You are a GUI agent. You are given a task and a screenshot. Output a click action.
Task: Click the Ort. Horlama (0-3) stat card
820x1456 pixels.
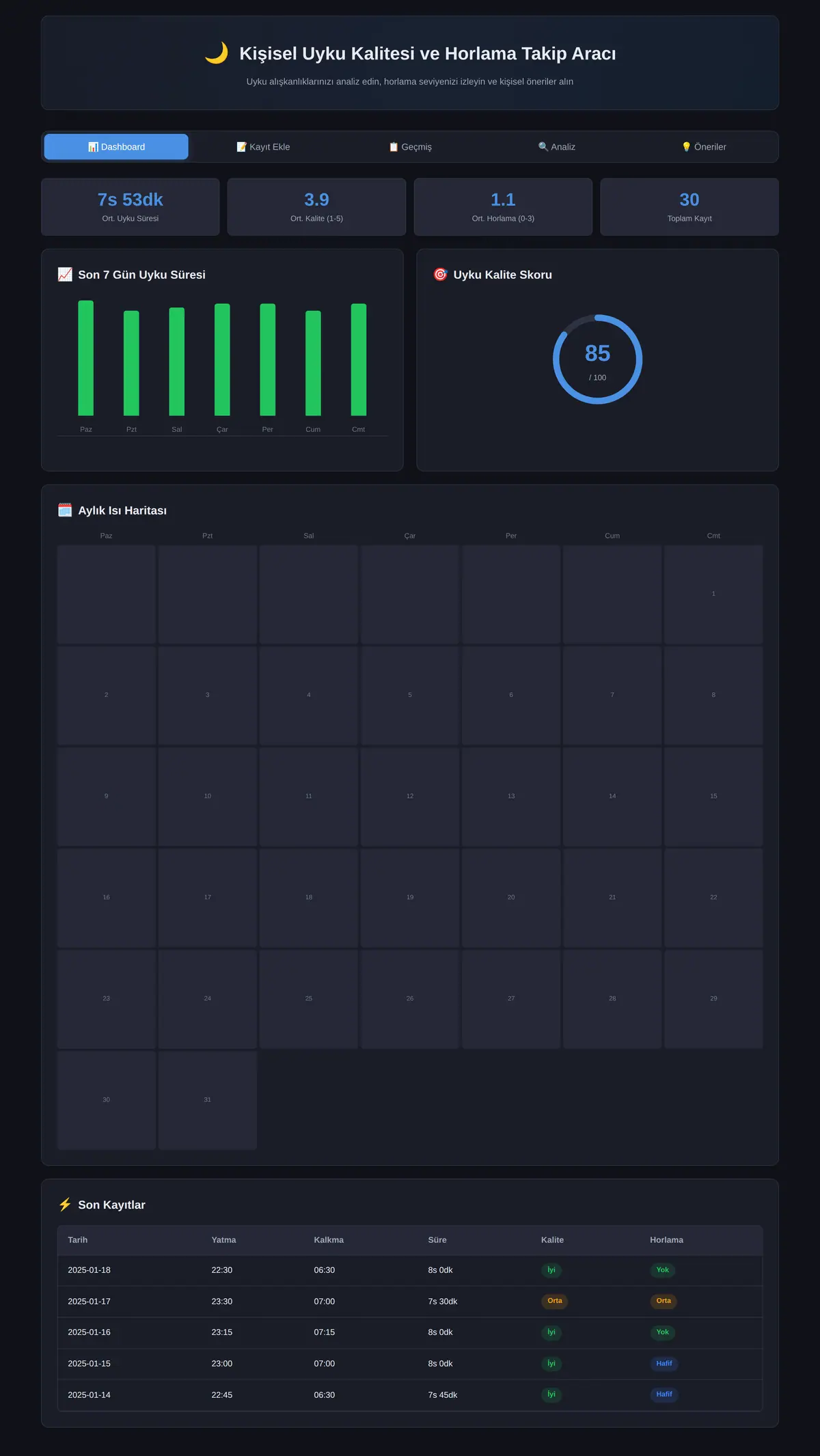click(503, 207)
